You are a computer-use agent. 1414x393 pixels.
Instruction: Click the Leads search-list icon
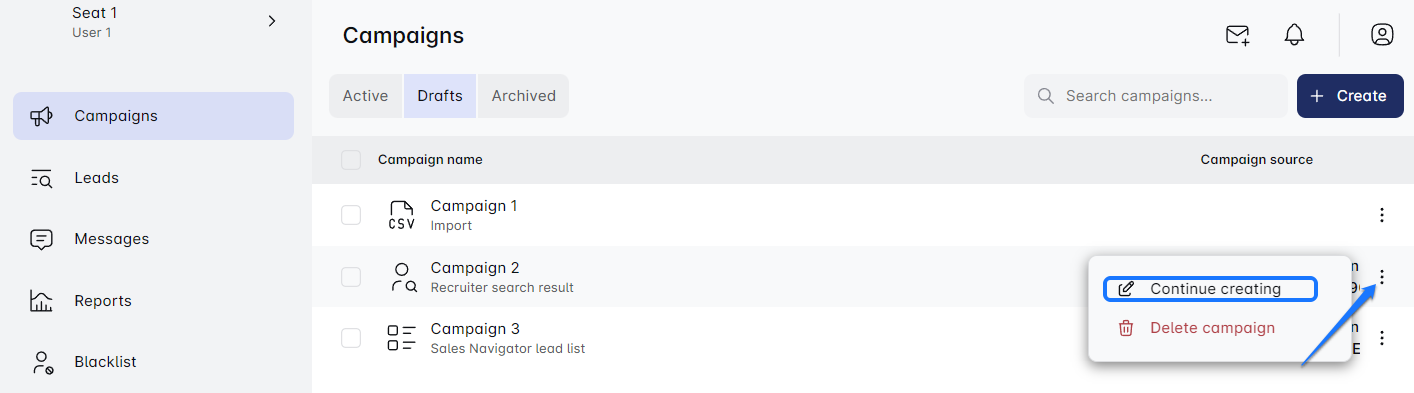41,178
